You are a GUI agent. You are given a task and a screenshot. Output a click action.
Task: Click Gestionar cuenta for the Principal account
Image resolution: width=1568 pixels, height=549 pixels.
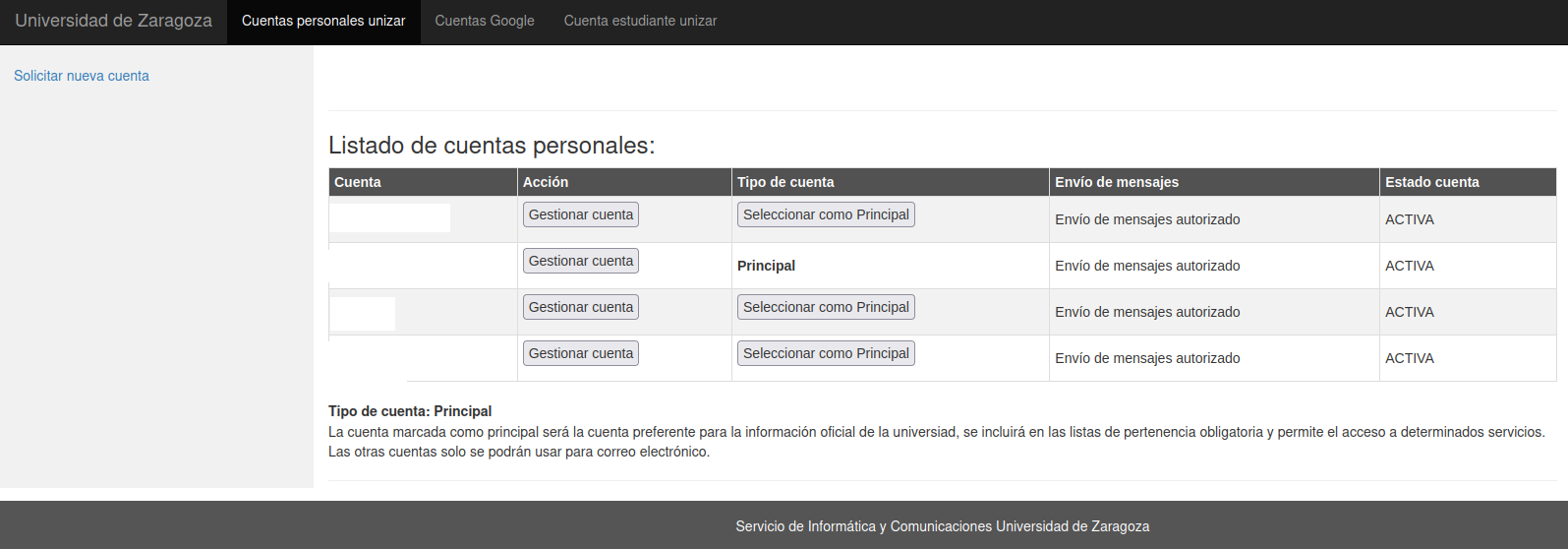[580, 261]
